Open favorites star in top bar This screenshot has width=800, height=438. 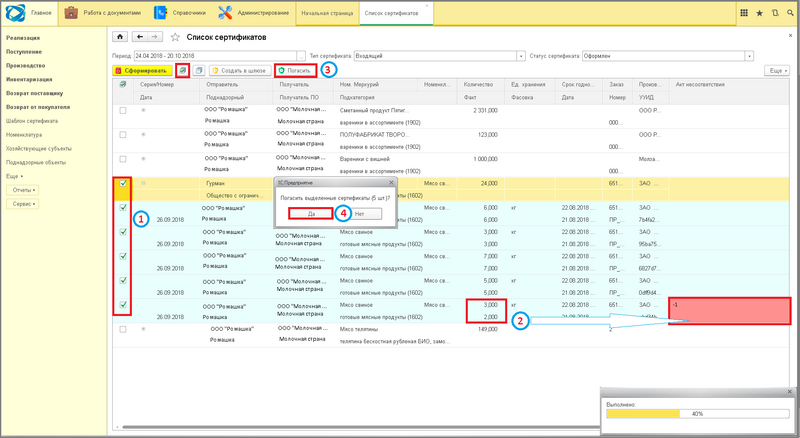(760, 13)
